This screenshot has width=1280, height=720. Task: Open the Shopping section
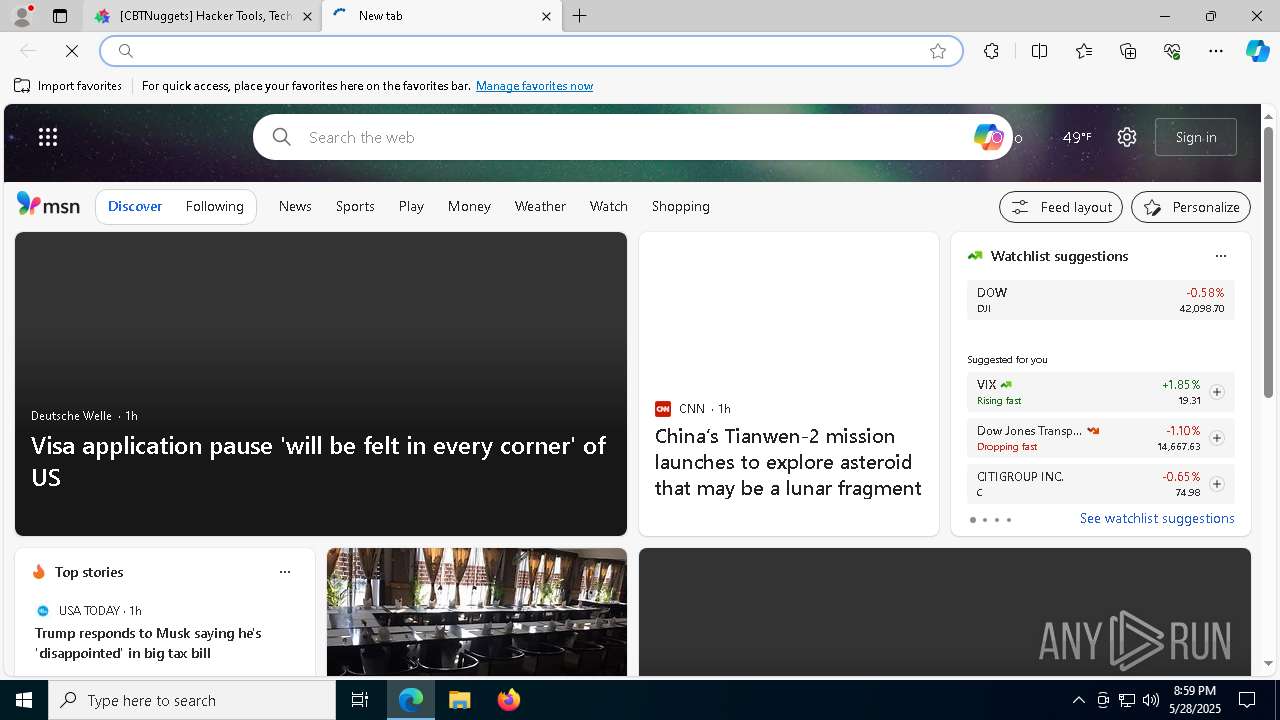[680, 206]
